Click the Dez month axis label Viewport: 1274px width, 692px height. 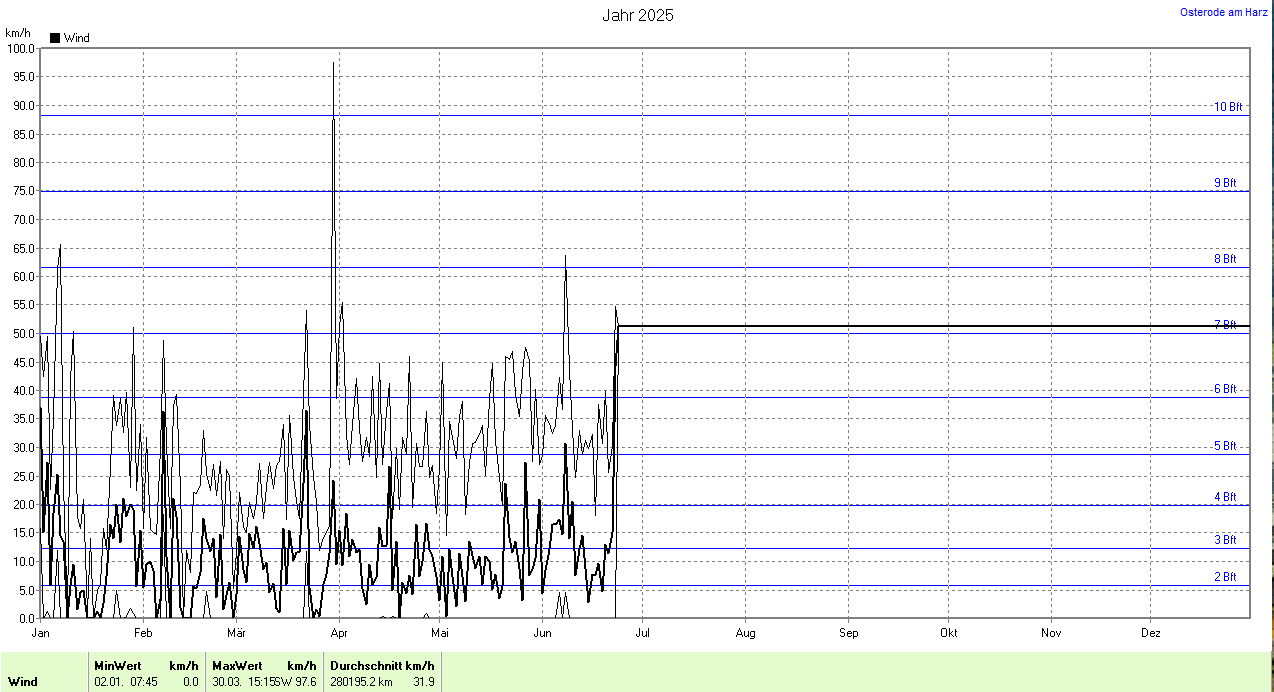click(x=1151, y=633)
